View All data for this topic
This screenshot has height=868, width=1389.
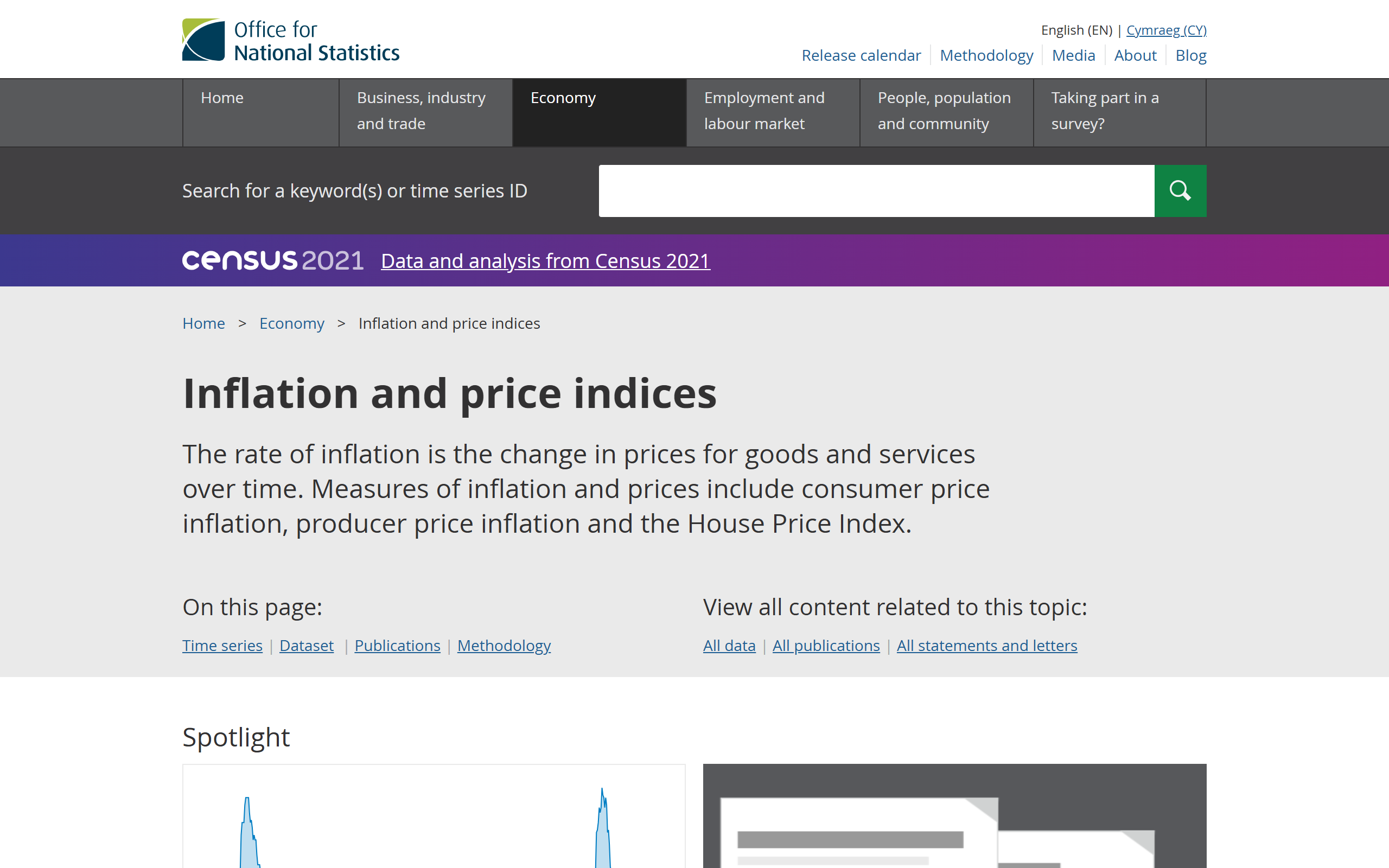(x=729, y=646)
